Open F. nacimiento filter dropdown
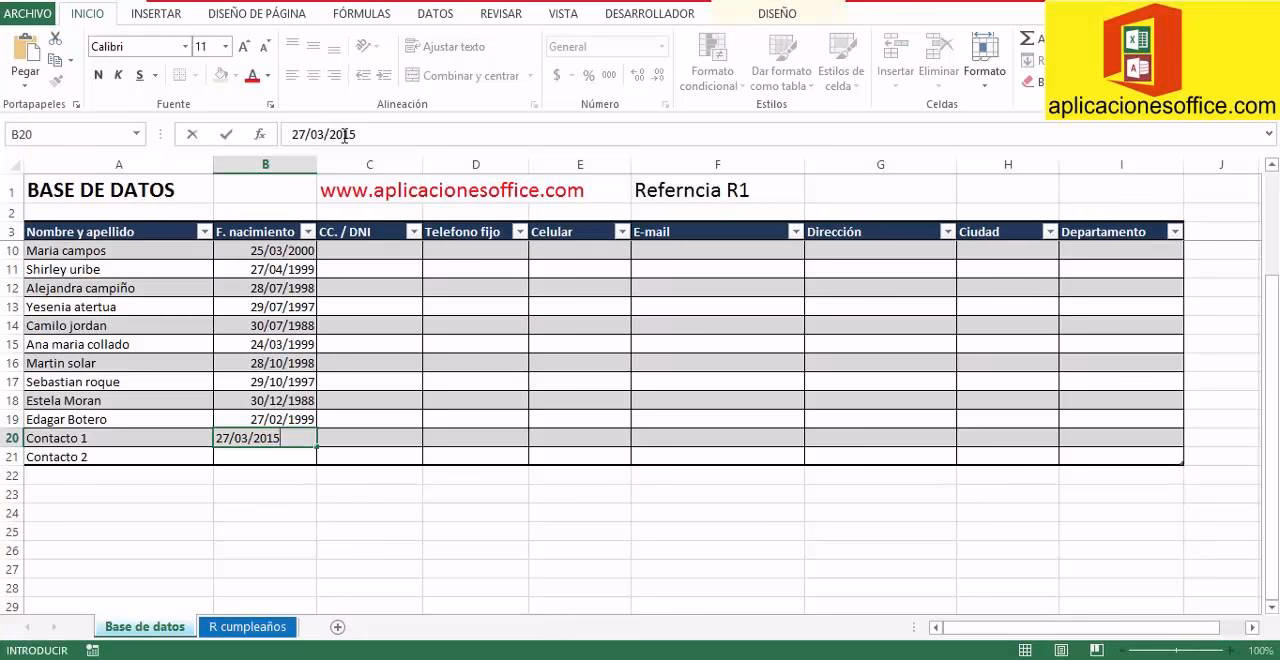This screenshot has height=660, width=1280. coord(308,231)
